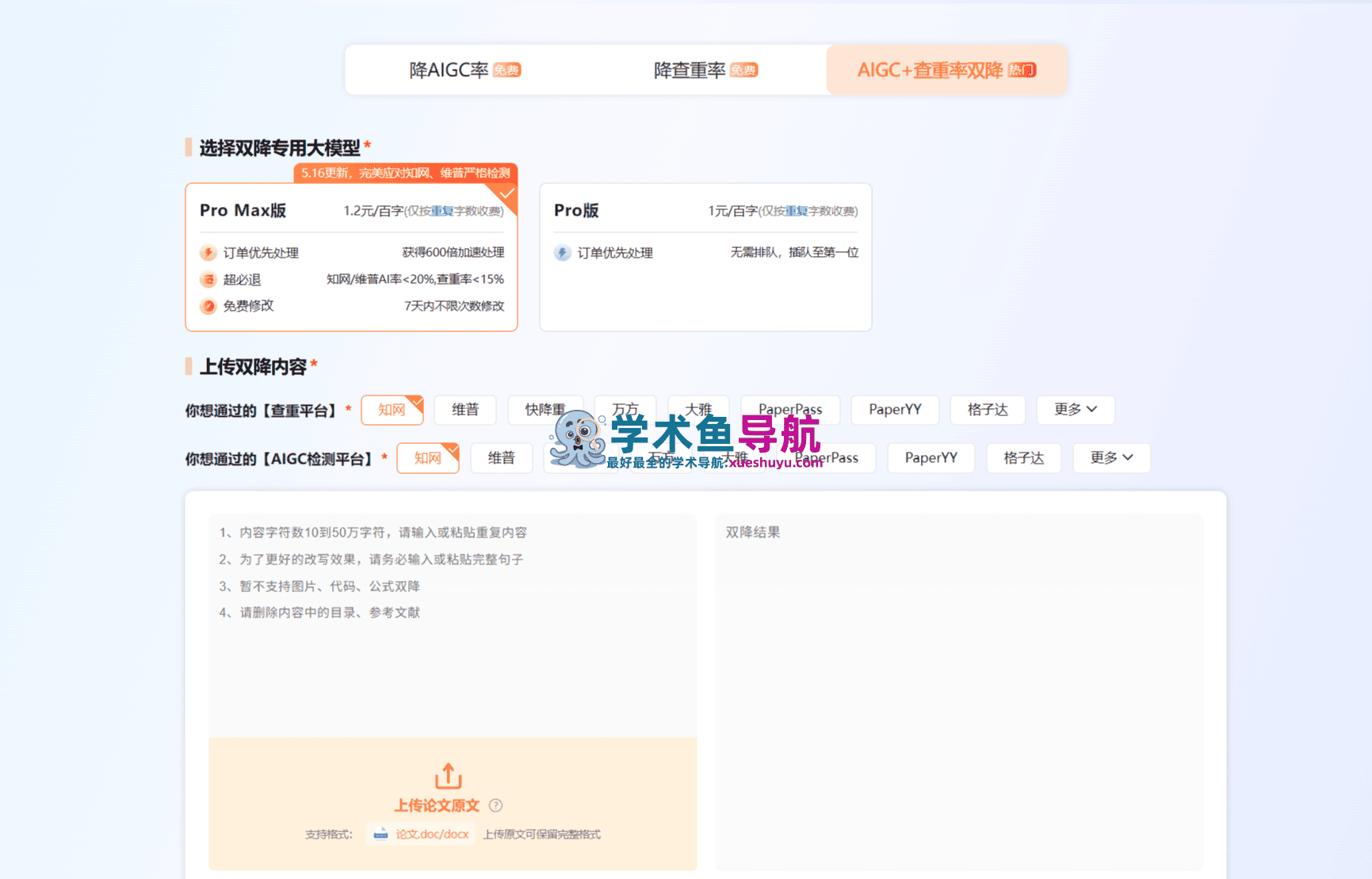The height and width of the screenshot is (879, 1372).
Task: Select 快降重 as 查重平台
Action: pyautogui.click(x=545, y=410)
